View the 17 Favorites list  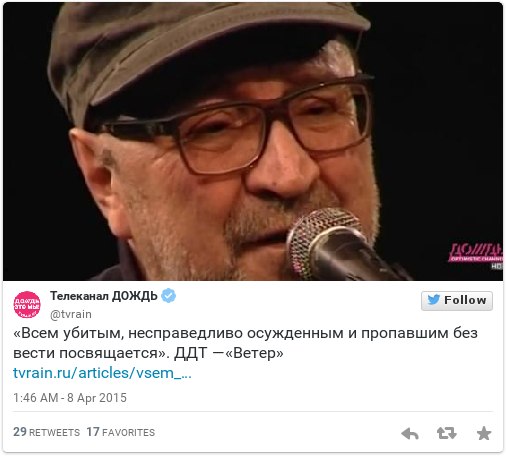[121, 432]
